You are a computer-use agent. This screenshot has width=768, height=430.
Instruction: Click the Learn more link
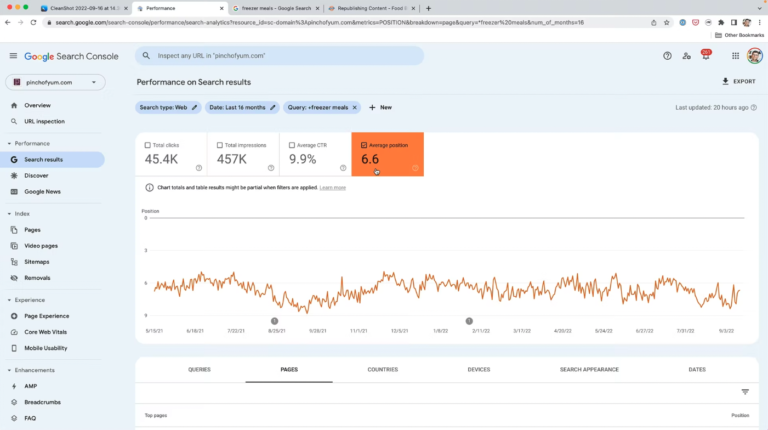tap(333, 188)
